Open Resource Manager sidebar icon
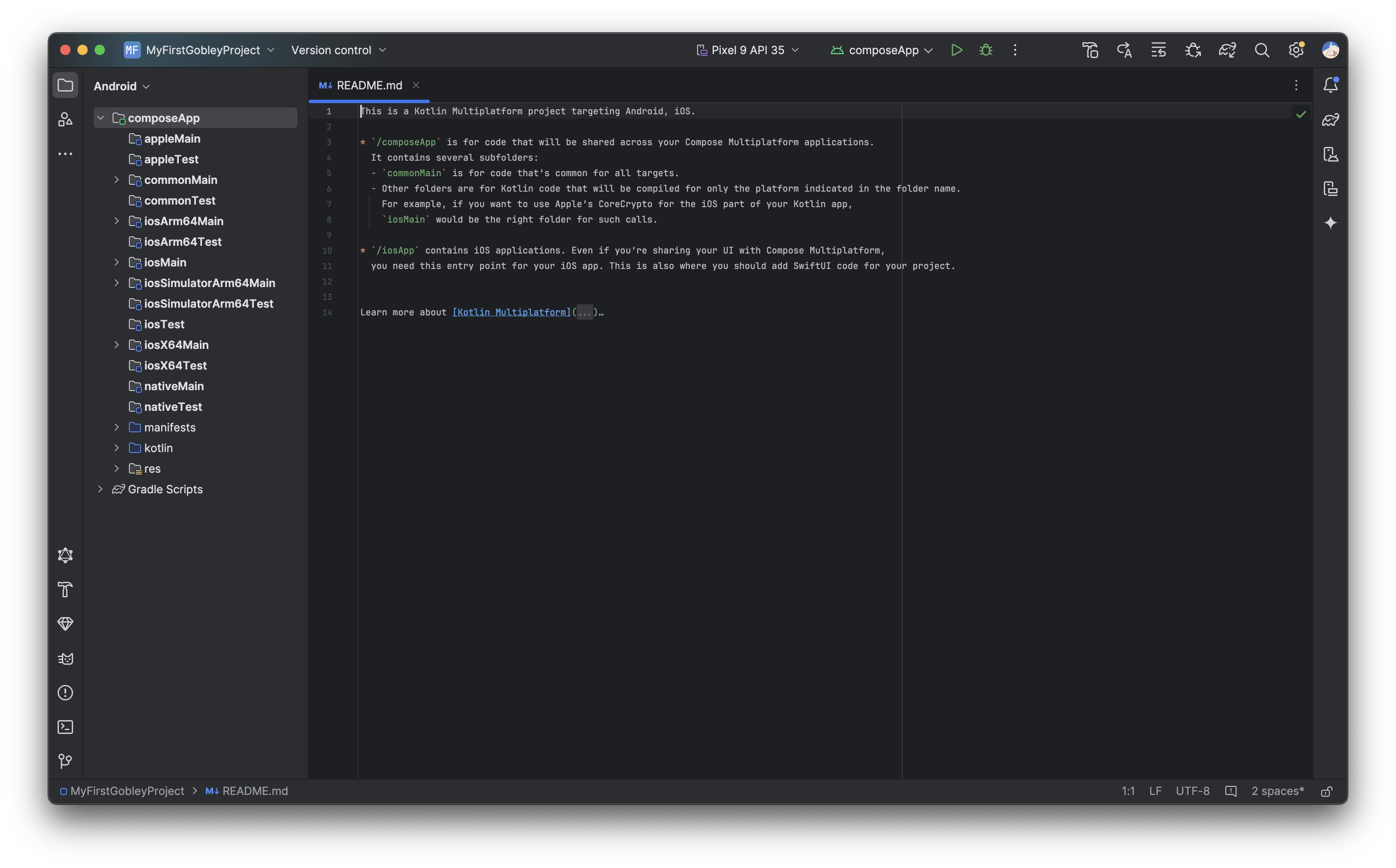 pyautogui.click(x=65, y=119)
